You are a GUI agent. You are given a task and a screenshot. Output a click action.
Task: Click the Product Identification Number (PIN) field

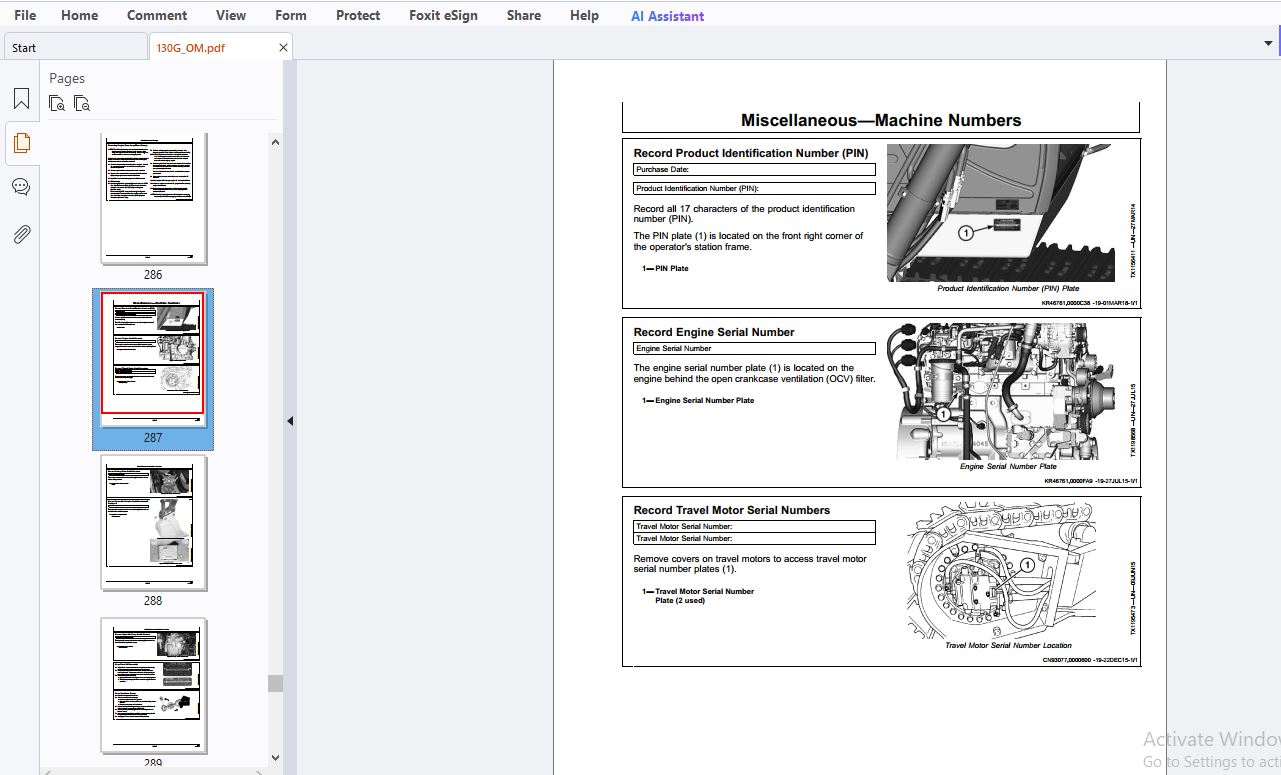click(754, 188)
